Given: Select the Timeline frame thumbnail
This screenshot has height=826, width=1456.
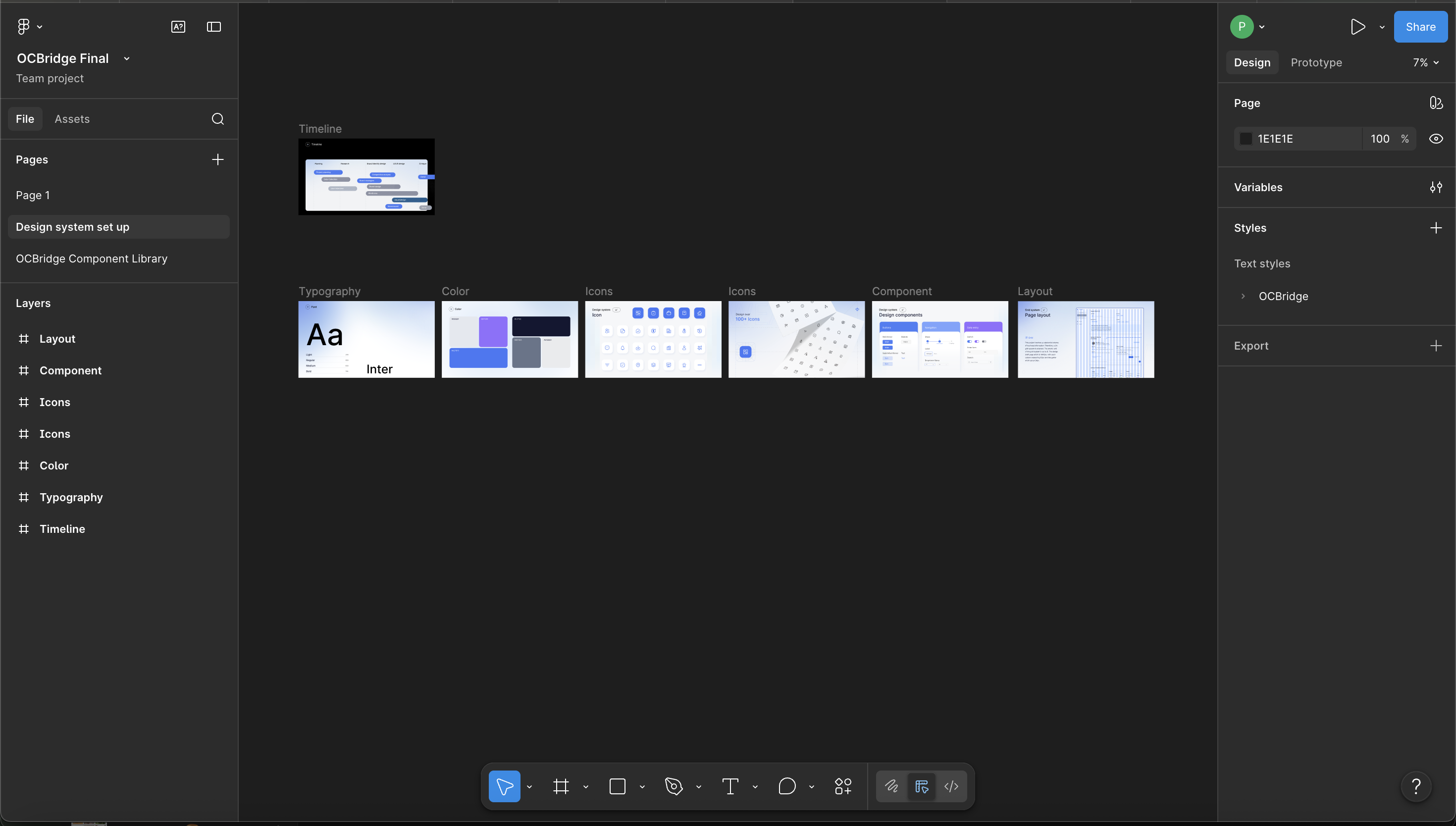Looking at the screenshot, I should point(366,176).
